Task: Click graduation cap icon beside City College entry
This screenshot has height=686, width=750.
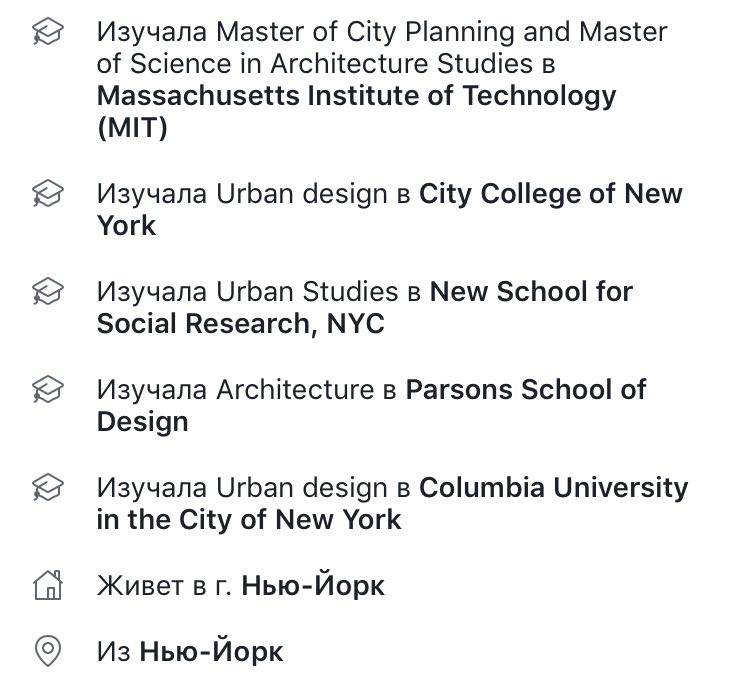Action: [48, 193]
